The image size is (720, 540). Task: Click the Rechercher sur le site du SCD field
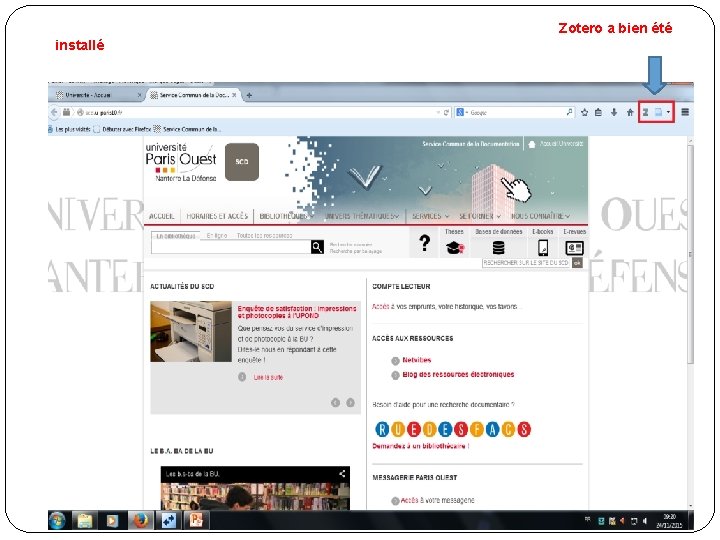click(x=526, y=263)
